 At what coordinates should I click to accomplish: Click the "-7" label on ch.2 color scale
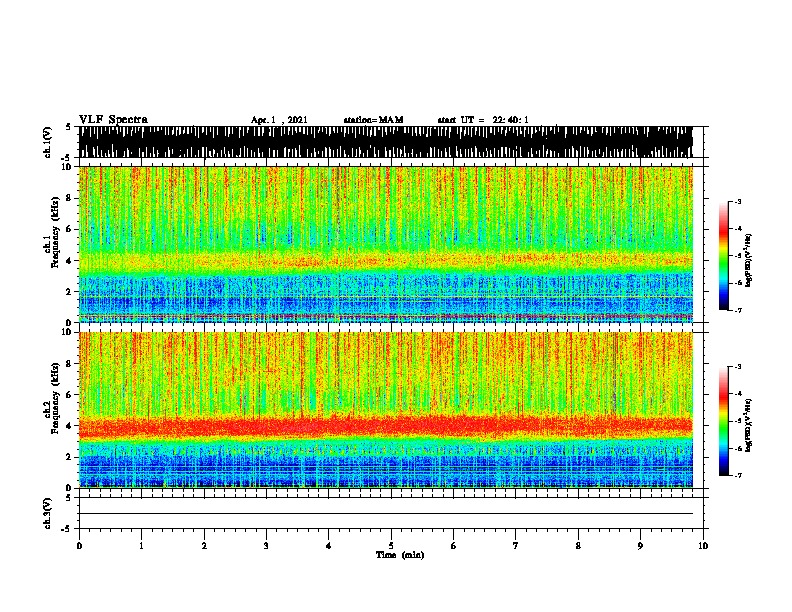point(738,475)
